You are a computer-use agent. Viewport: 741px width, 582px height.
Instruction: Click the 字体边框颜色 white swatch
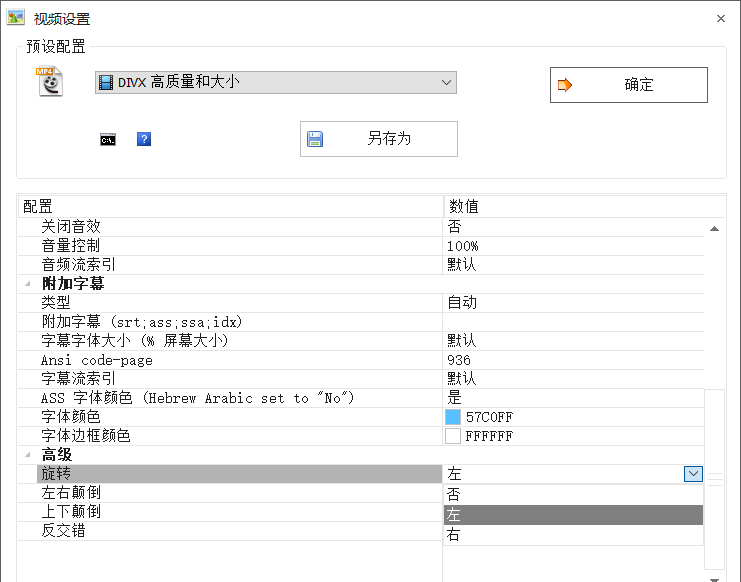[453, 436]
